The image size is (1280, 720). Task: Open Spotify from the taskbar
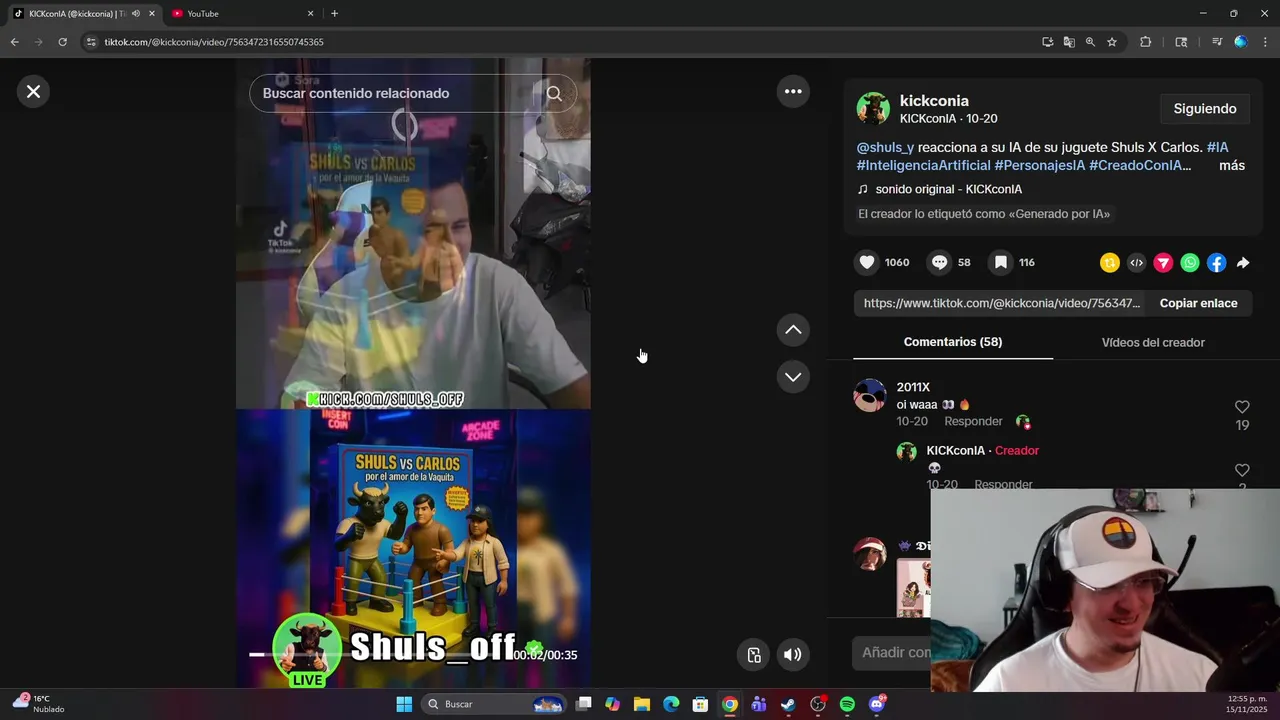(847, 704)
